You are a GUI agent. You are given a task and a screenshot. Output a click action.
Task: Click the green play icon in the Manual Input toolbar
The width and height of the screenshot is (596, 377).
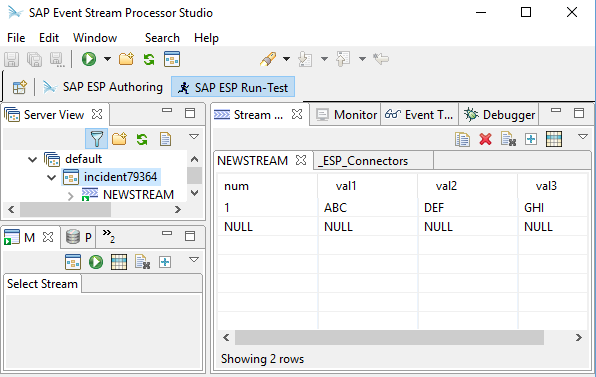click(96, 262)
